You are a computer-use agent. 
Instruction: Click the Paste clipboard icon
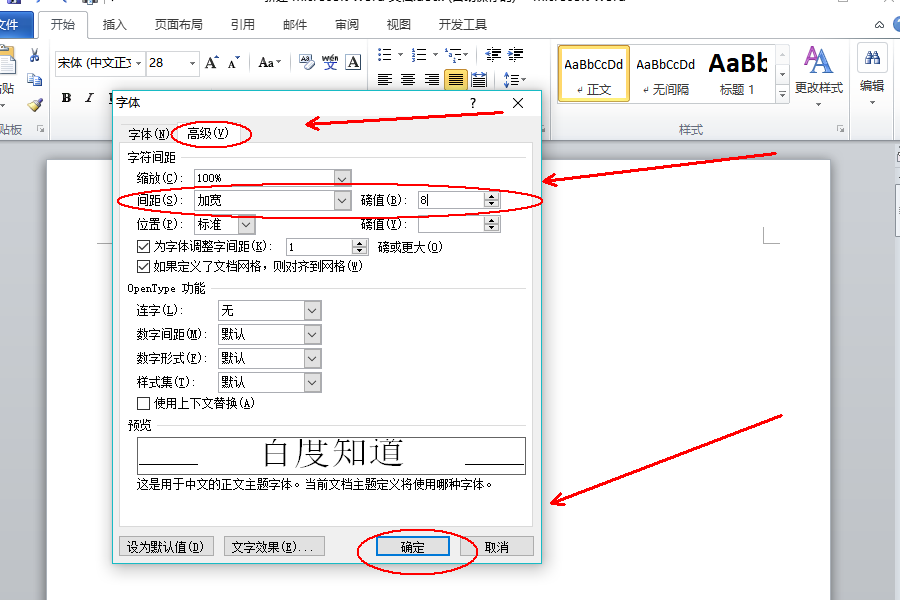[x=7, y=60]
